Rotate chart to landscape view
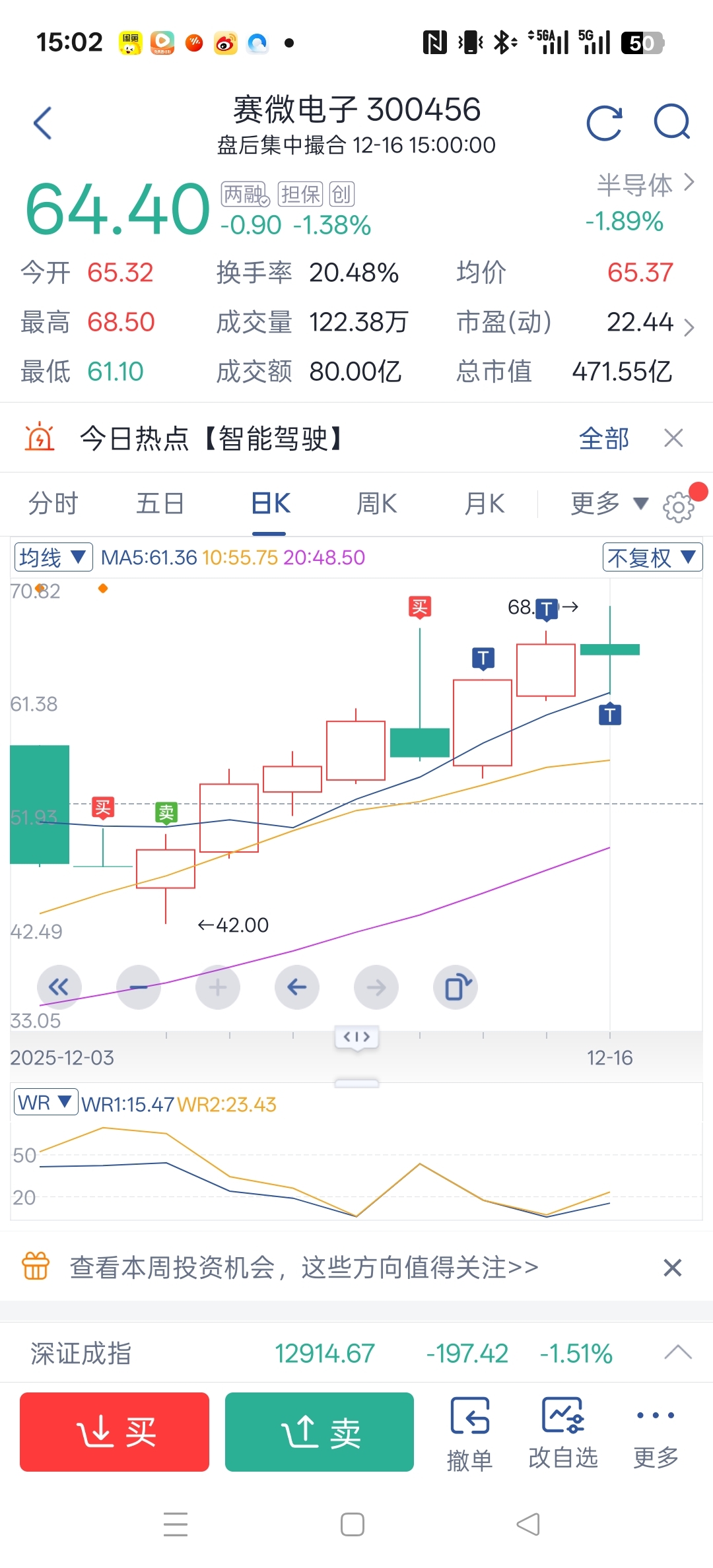713x1568 pixels. 456,987
